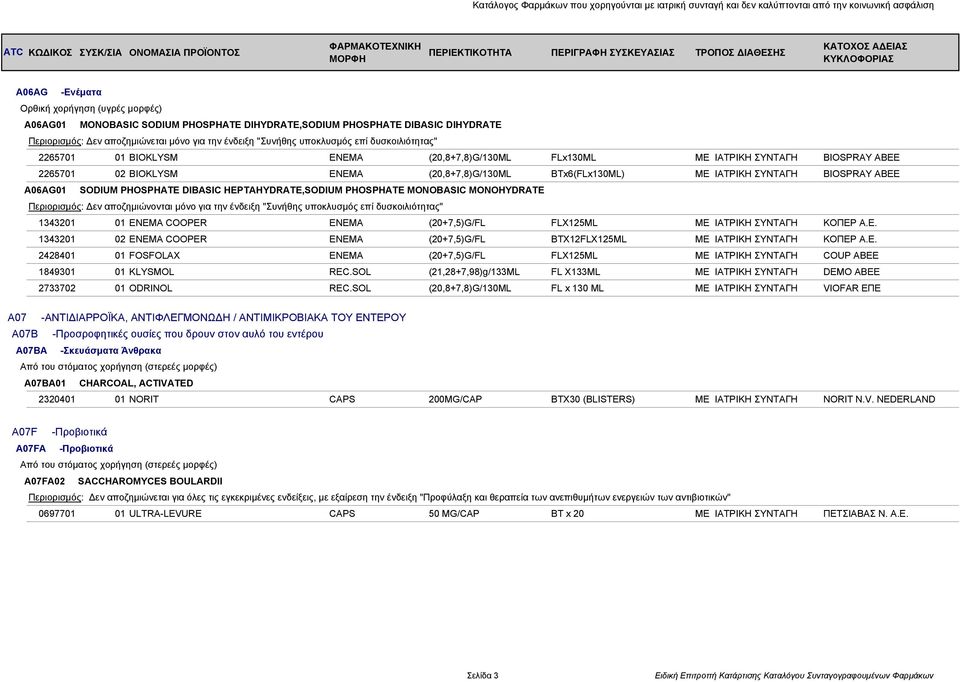Click CAPS form in NORIT row
960x682 pixels.
[342, 400]
